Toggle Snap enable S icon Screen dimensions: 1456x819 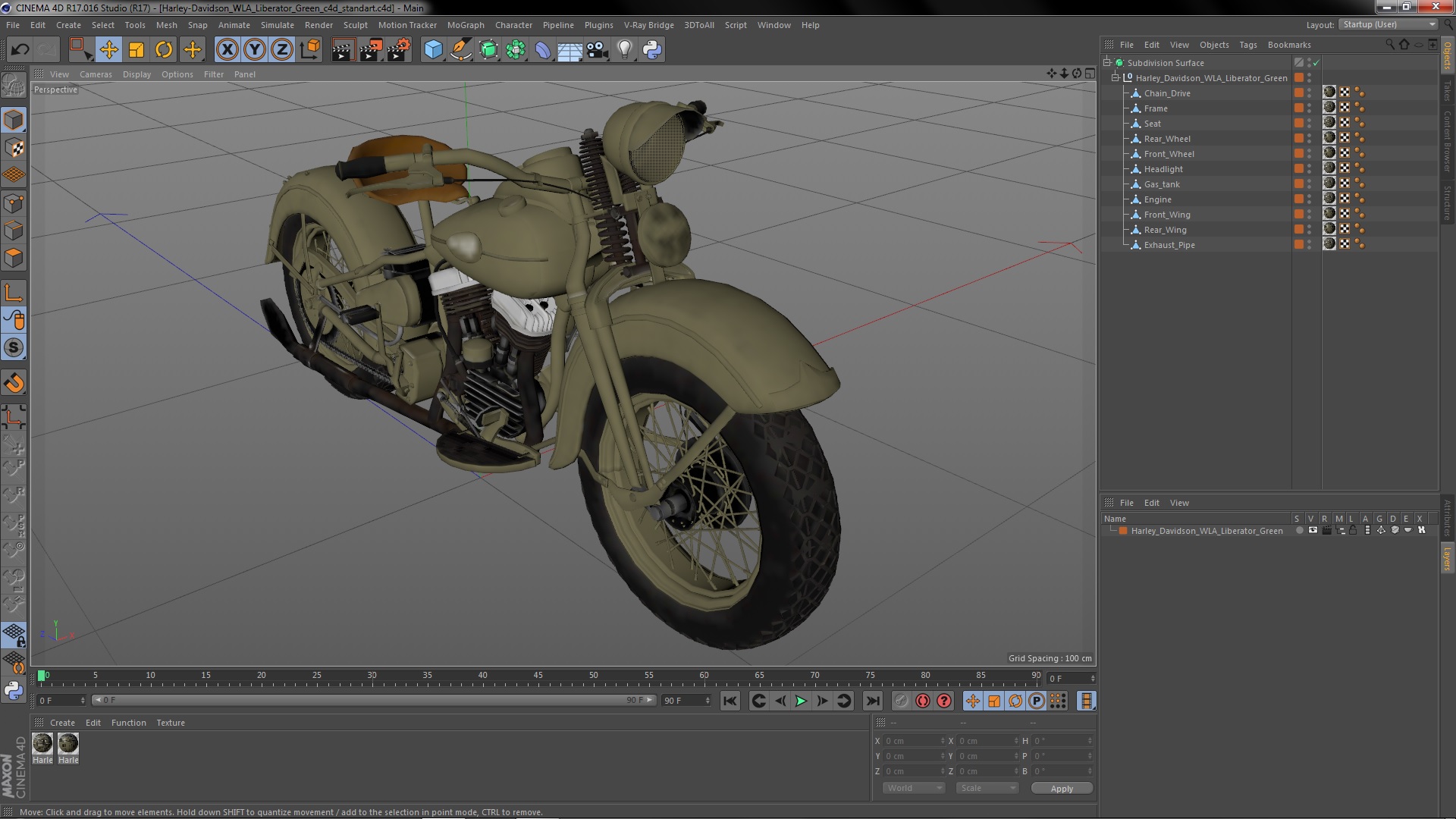[14, 348]
